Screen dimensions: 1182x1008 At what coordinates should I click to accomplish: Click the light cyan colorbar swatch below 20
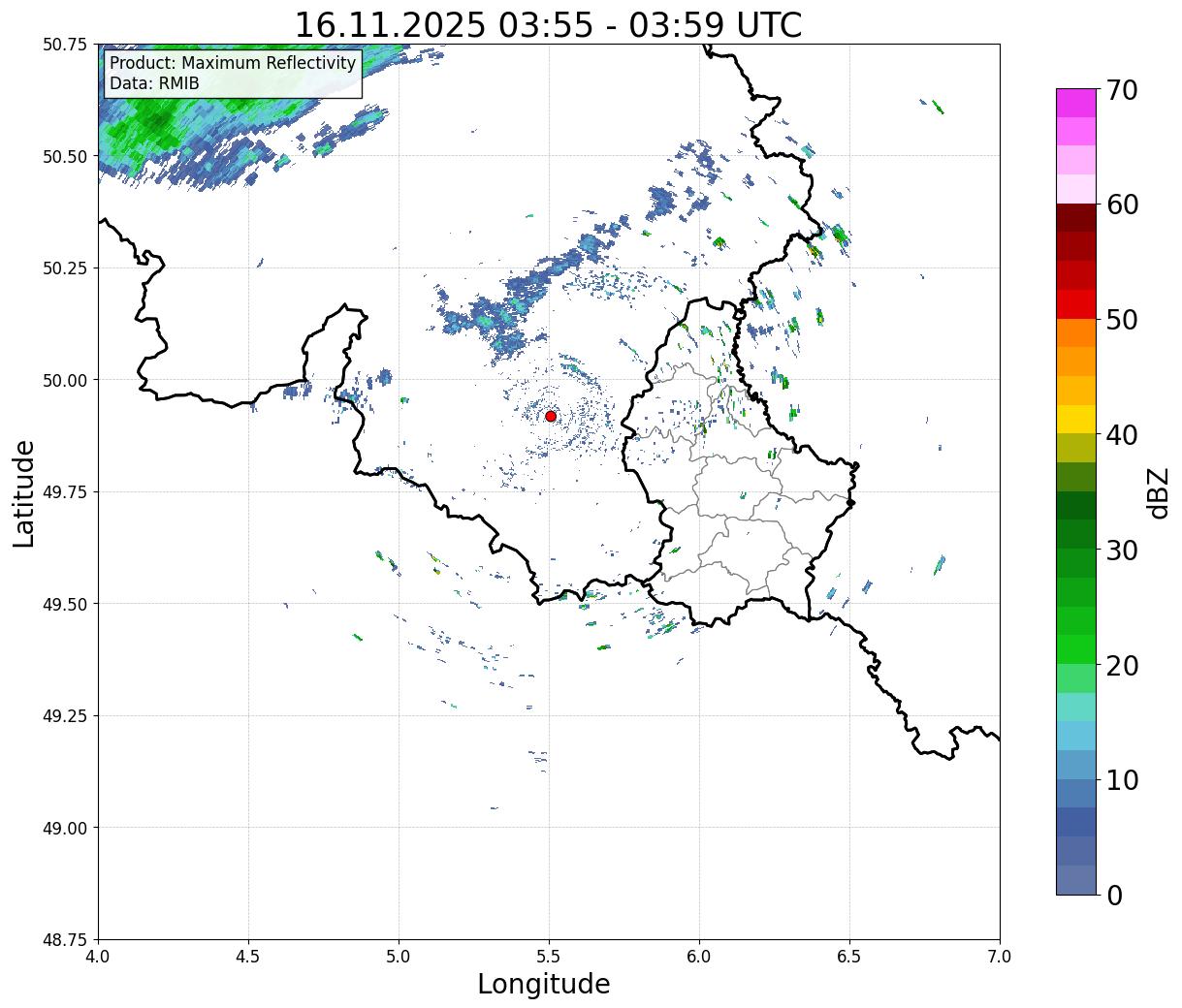tap(1076, 707)
